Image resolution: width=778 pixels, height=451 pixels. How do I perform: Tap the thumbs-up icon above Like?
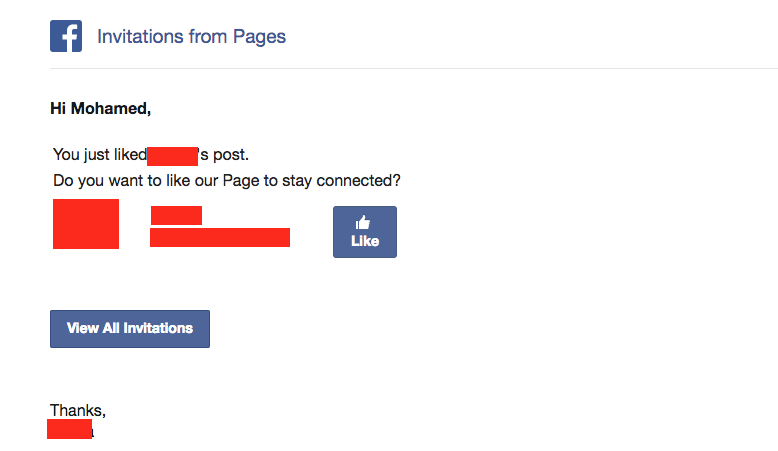(363, 222)
